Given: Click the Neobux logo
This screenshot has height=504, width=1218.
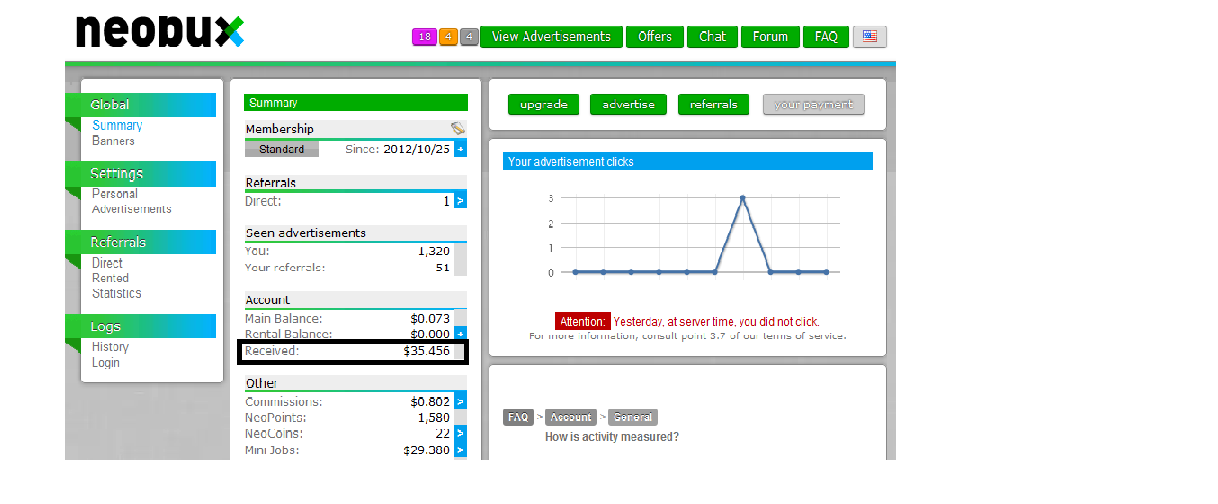Looking at the screenshot, I should (x=160, y=32).
